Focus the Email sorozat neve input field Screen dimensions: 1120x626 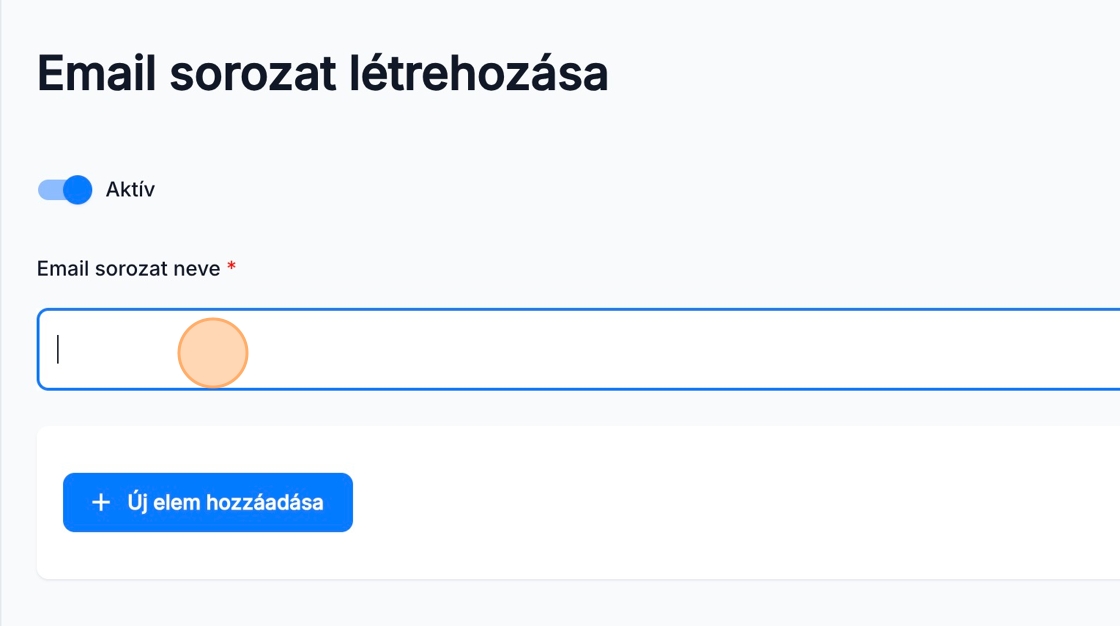pyautogui.click(x=600, y=349)
